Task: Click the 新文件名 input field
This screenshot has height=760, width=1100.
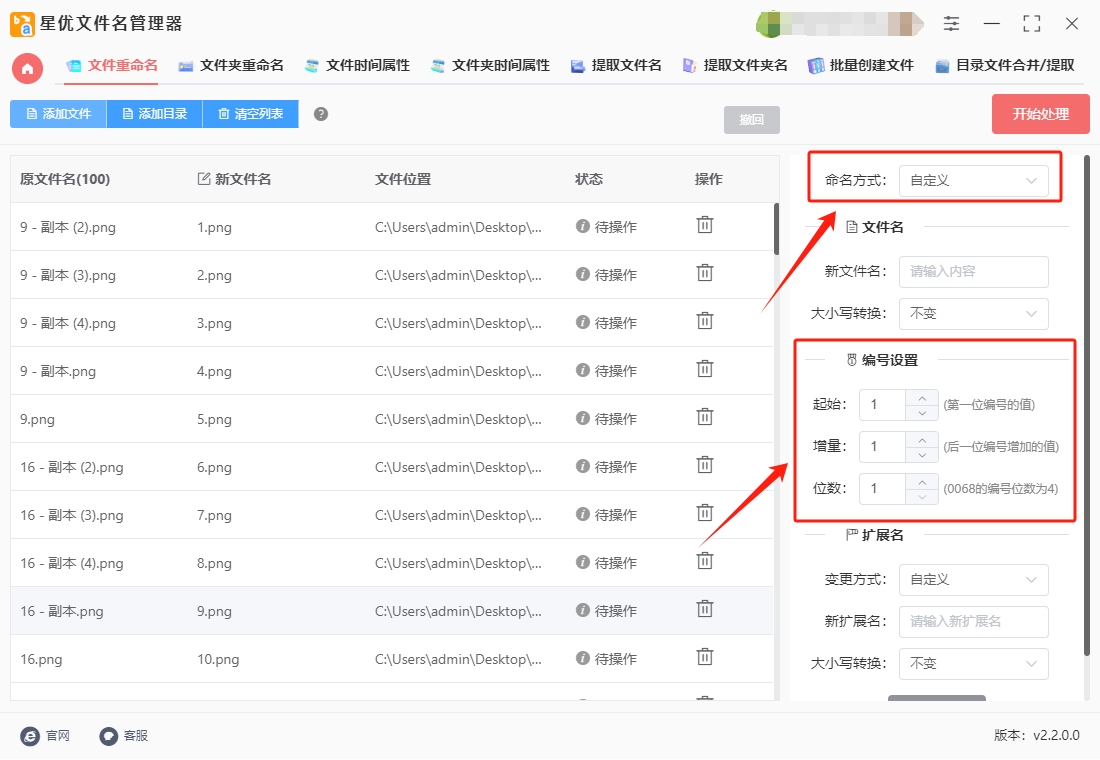Action: click(x=973, y=272)
